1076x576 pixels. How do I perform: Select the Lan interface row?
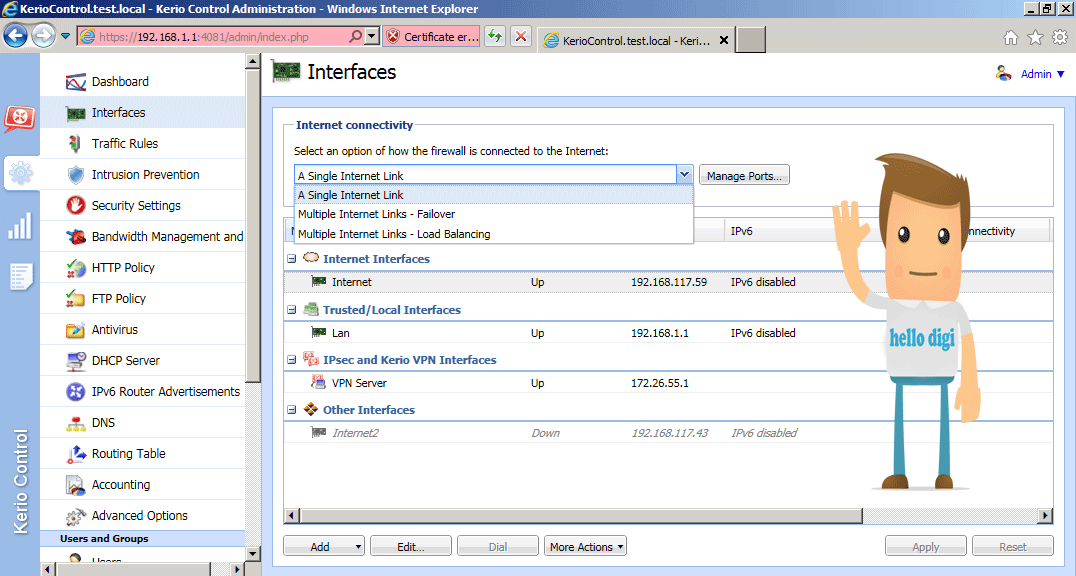click(668, 333)
